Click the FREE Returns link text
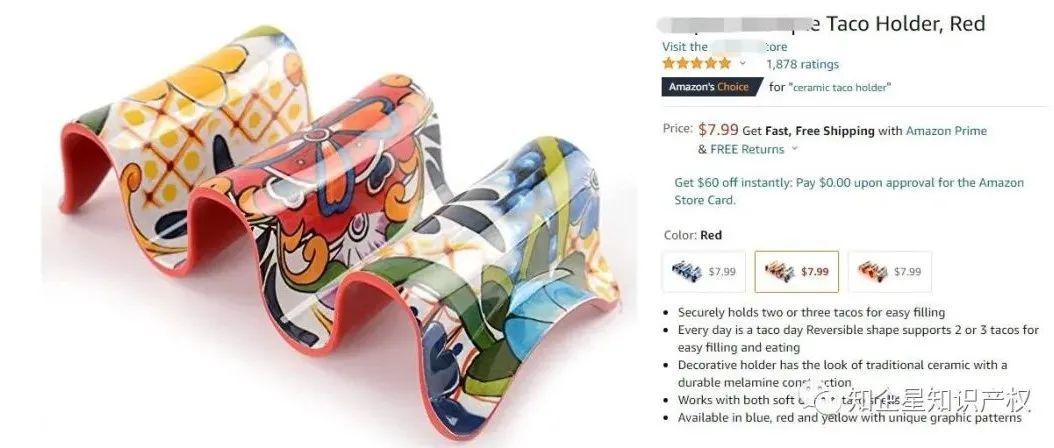The image size is (1054, 448). (x=747, y=149)
